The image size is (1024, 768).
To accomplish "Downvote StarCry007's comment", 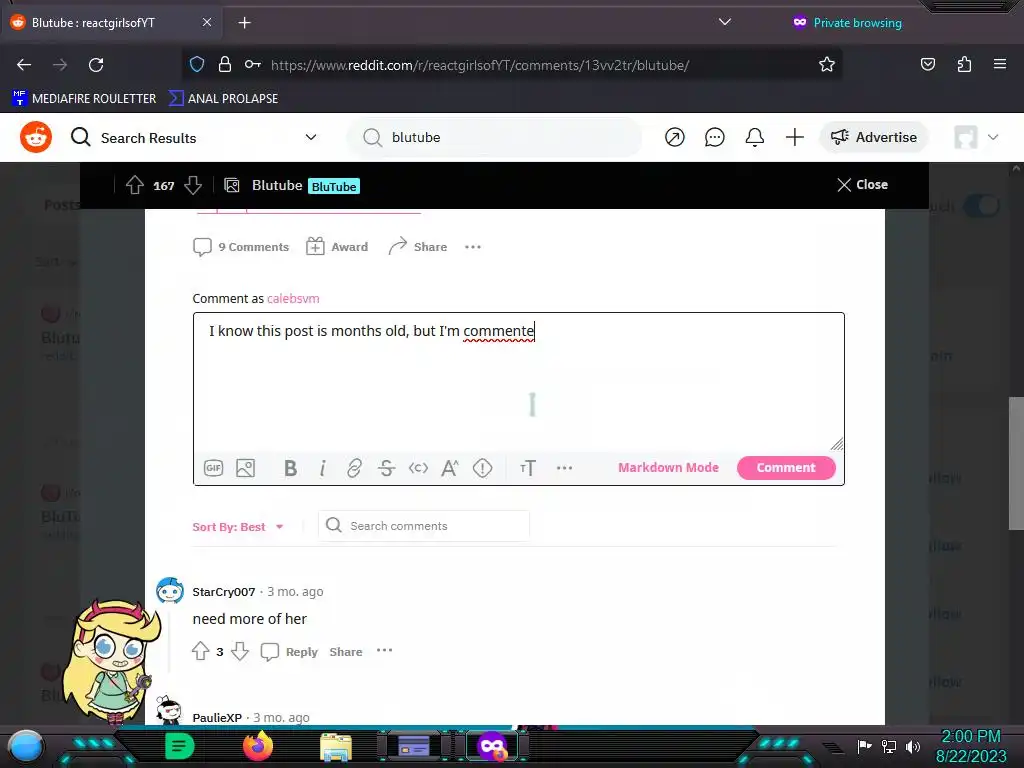I will point(240,651).
